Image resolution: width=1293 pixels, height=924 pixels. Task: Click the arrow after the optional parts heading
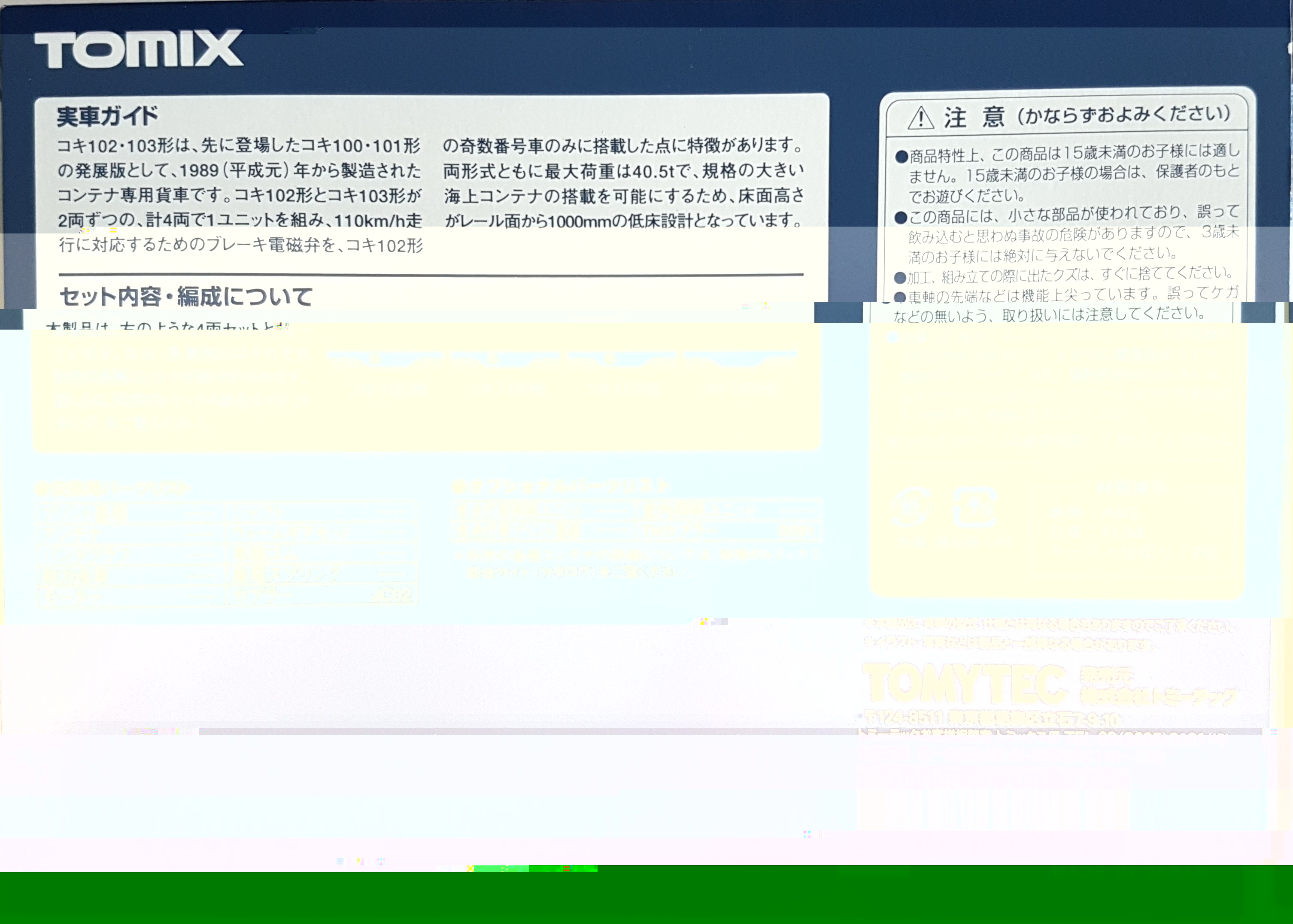(x=664, y=486)
